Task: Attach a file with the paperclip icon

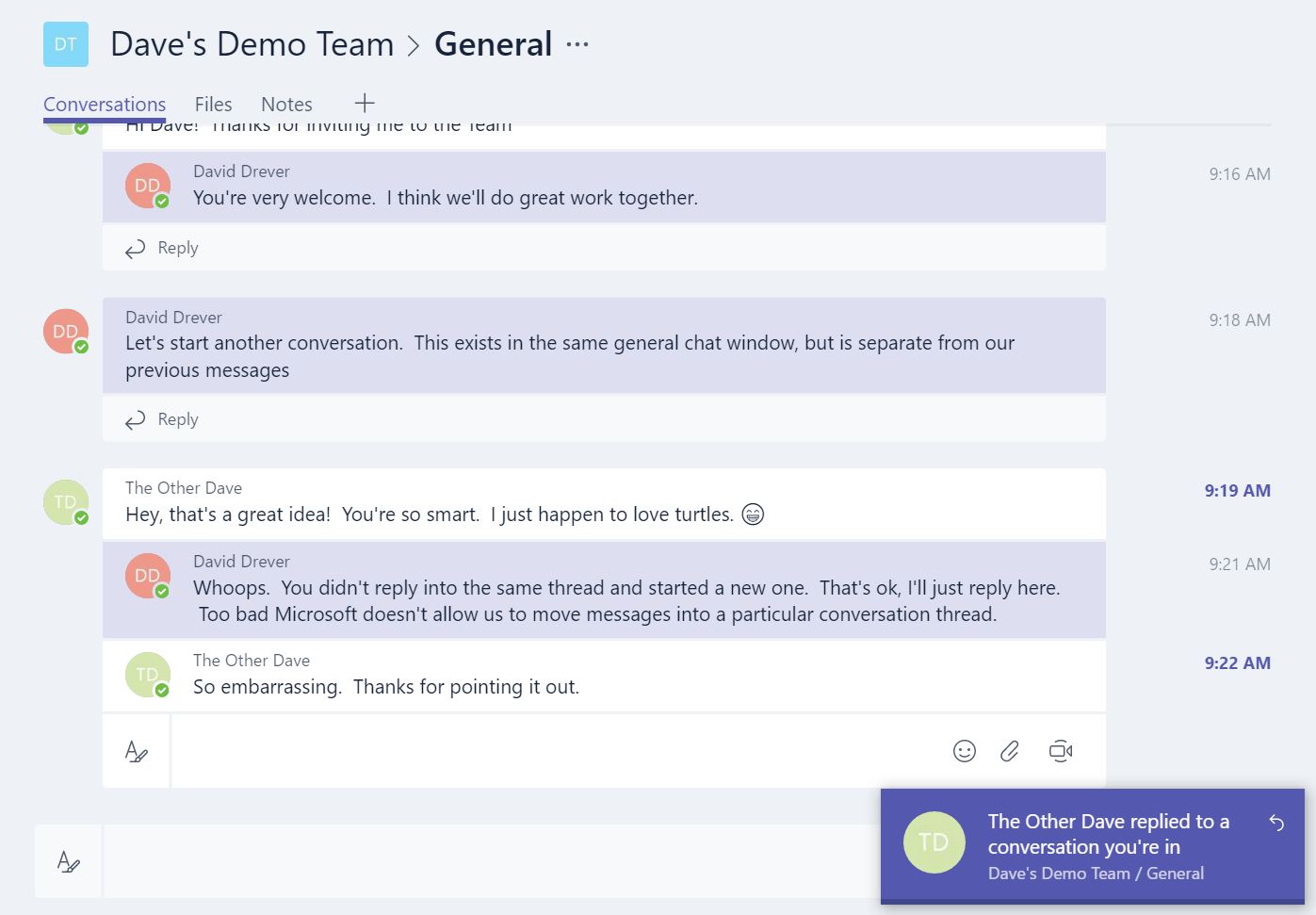Action: (1010, 751)
